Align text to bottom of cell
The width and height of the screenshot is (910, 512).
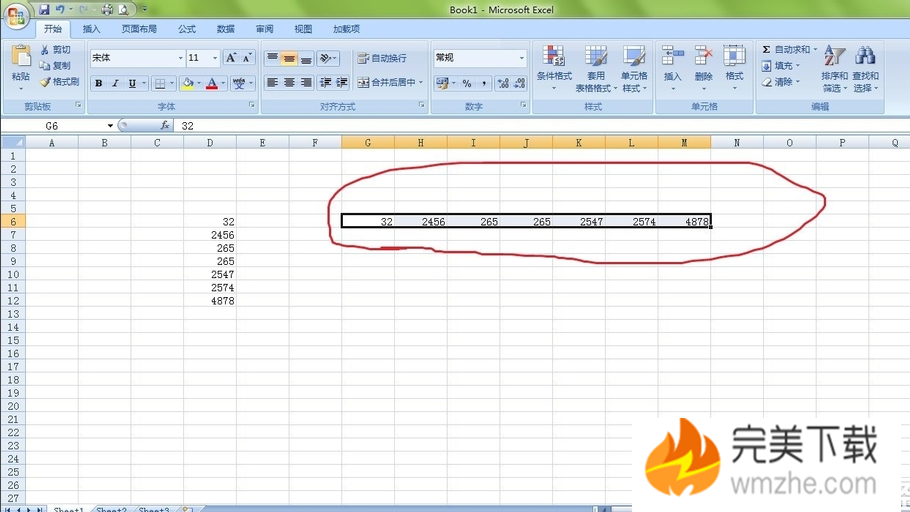click(x=306, y=58)
